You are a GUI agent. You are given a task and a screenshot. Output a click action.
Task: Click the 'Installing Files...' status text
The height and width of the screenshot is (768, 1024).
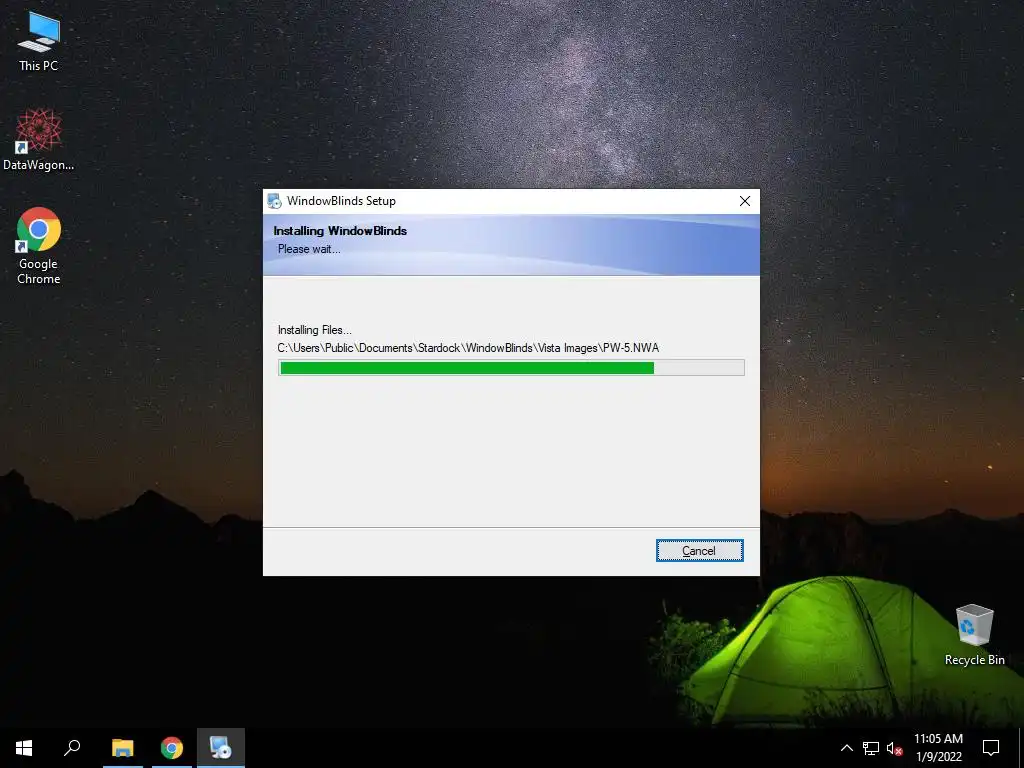coord(315,330)
